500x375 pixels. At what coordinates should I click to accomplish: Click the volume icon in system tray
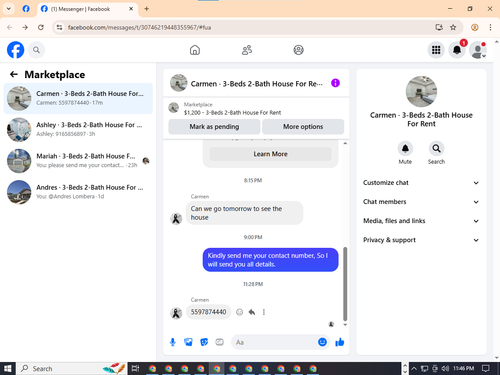point(445,368)
